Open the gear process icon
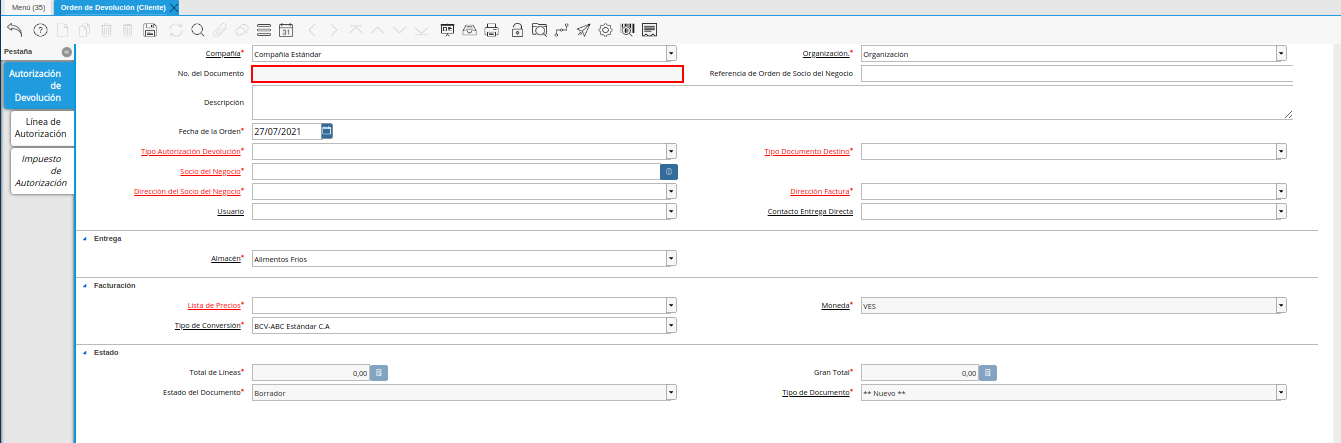The width and height of the screenshot is (1341, 443). [605, 30]
